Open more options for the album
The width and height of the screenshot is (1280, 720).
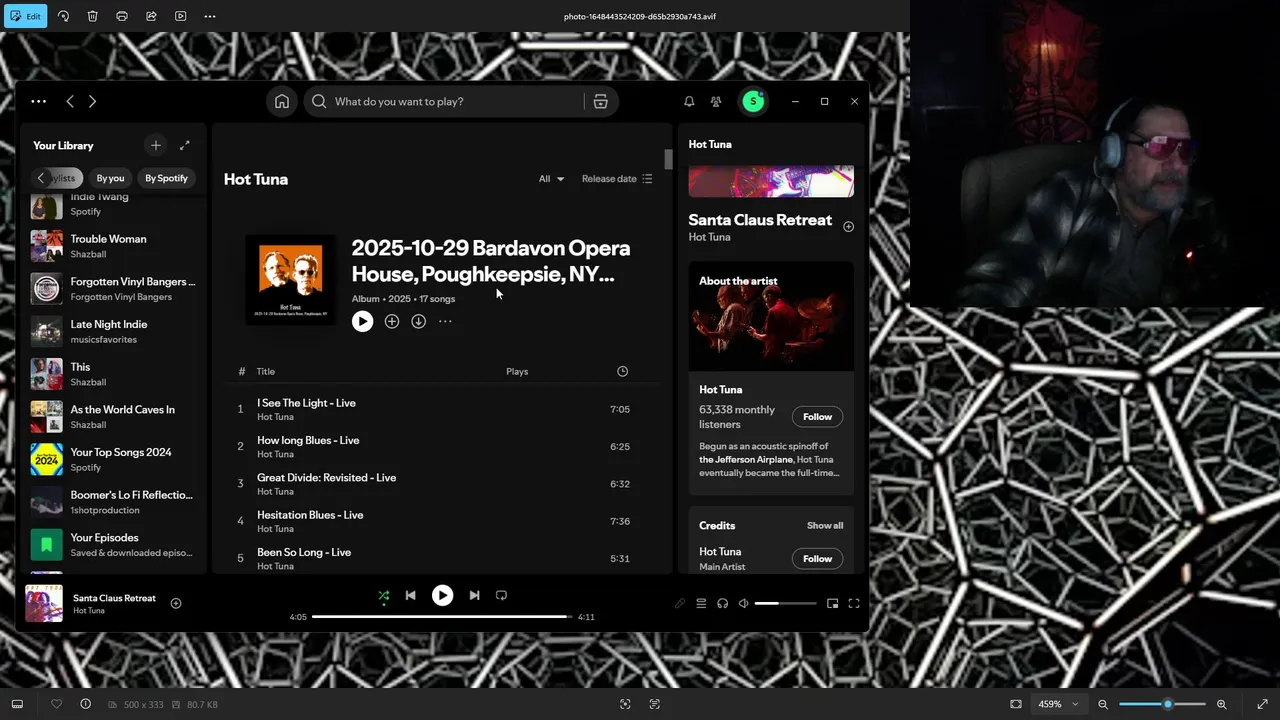(445, 321)
